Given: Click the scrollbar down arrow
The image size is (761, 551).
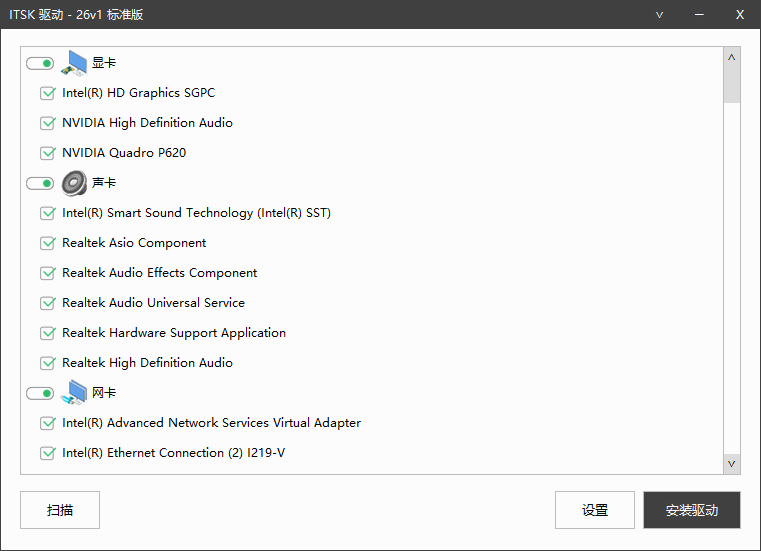Looking at the screenshot, I should tap(732, 463).
